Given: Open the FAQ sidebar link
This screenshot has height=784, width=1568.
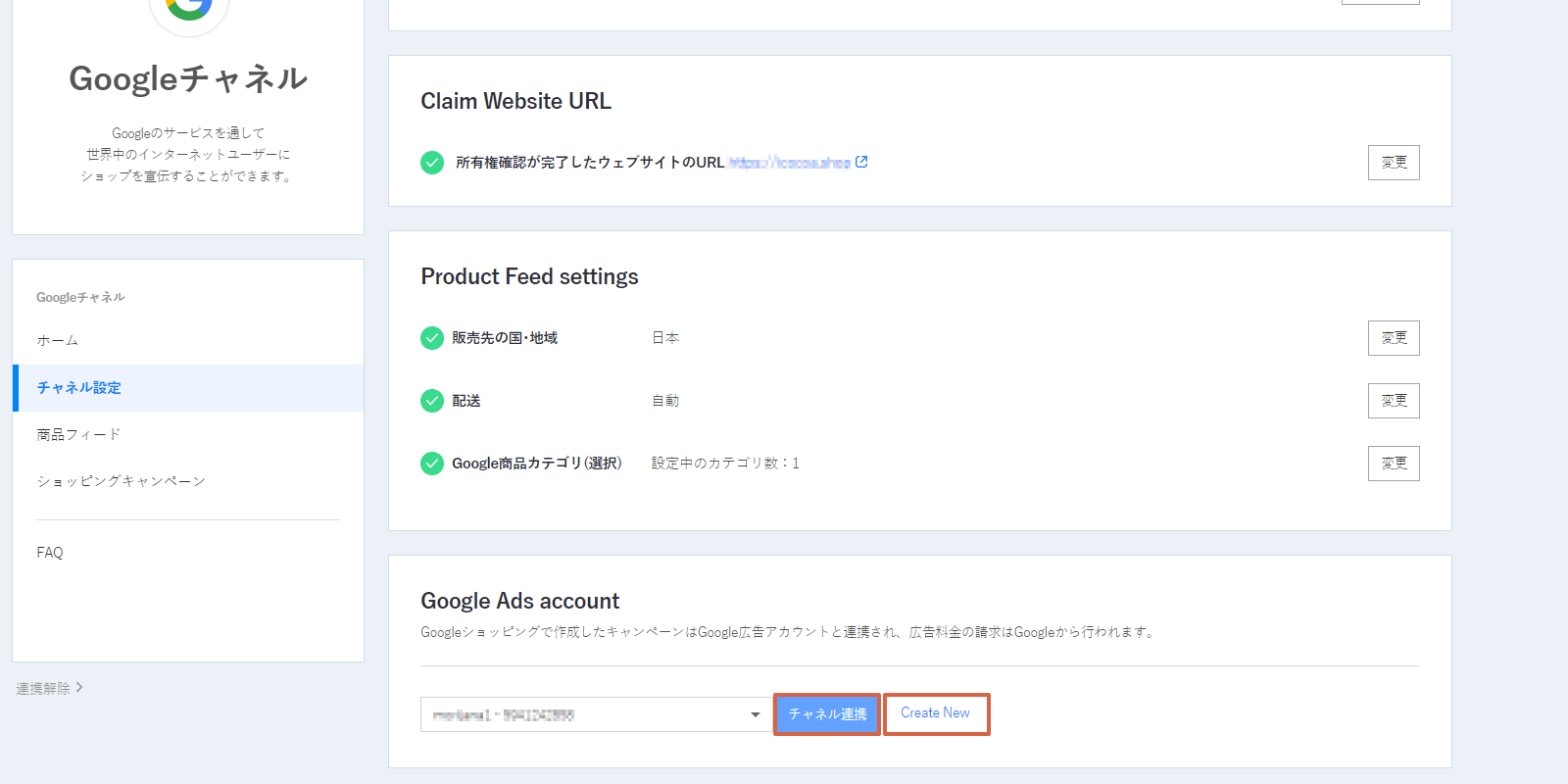Looking at the screenshot, I should [50, 553].
